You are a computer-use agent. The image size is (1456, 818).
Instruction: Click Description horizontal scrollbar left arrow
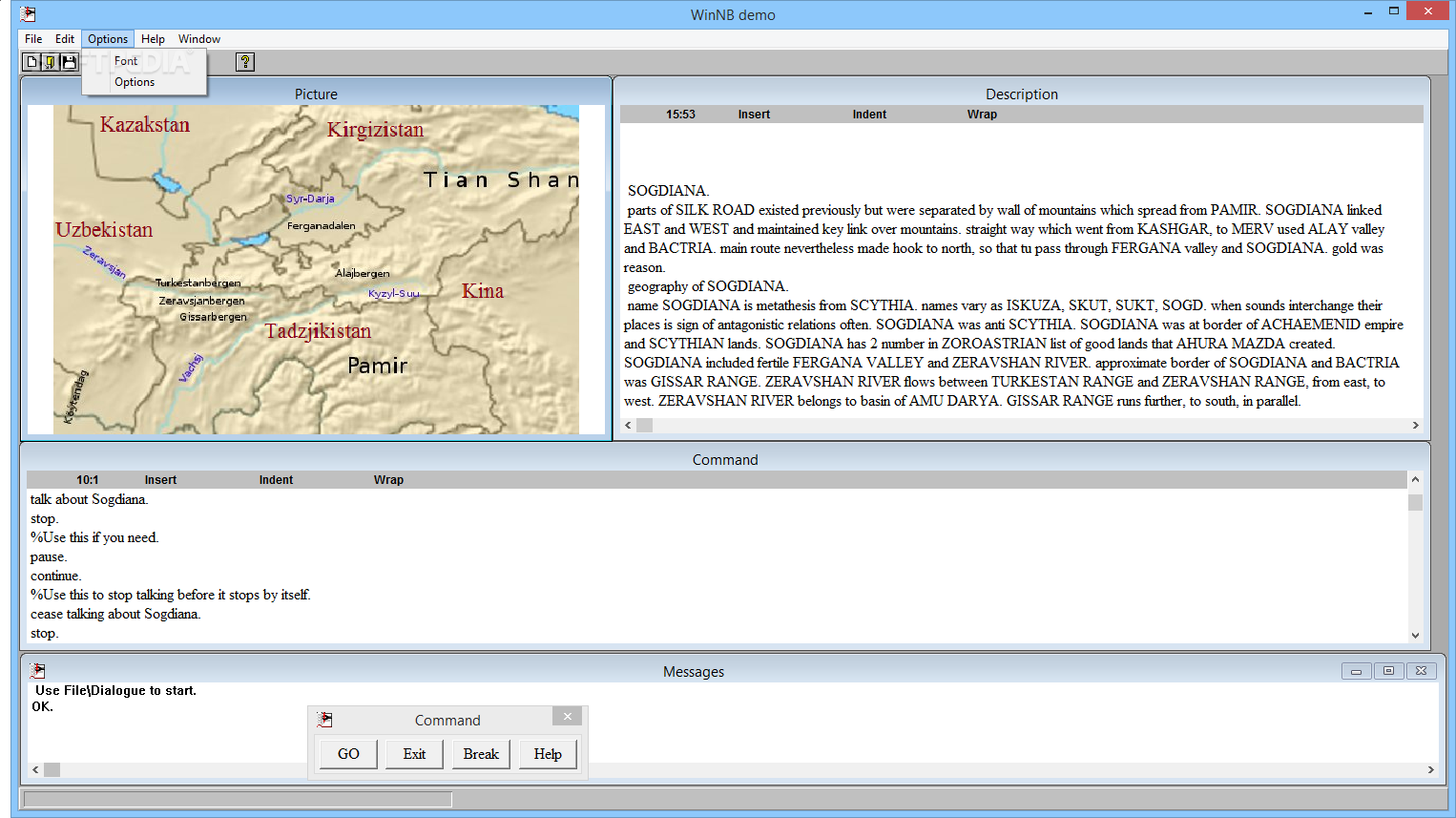628,426
